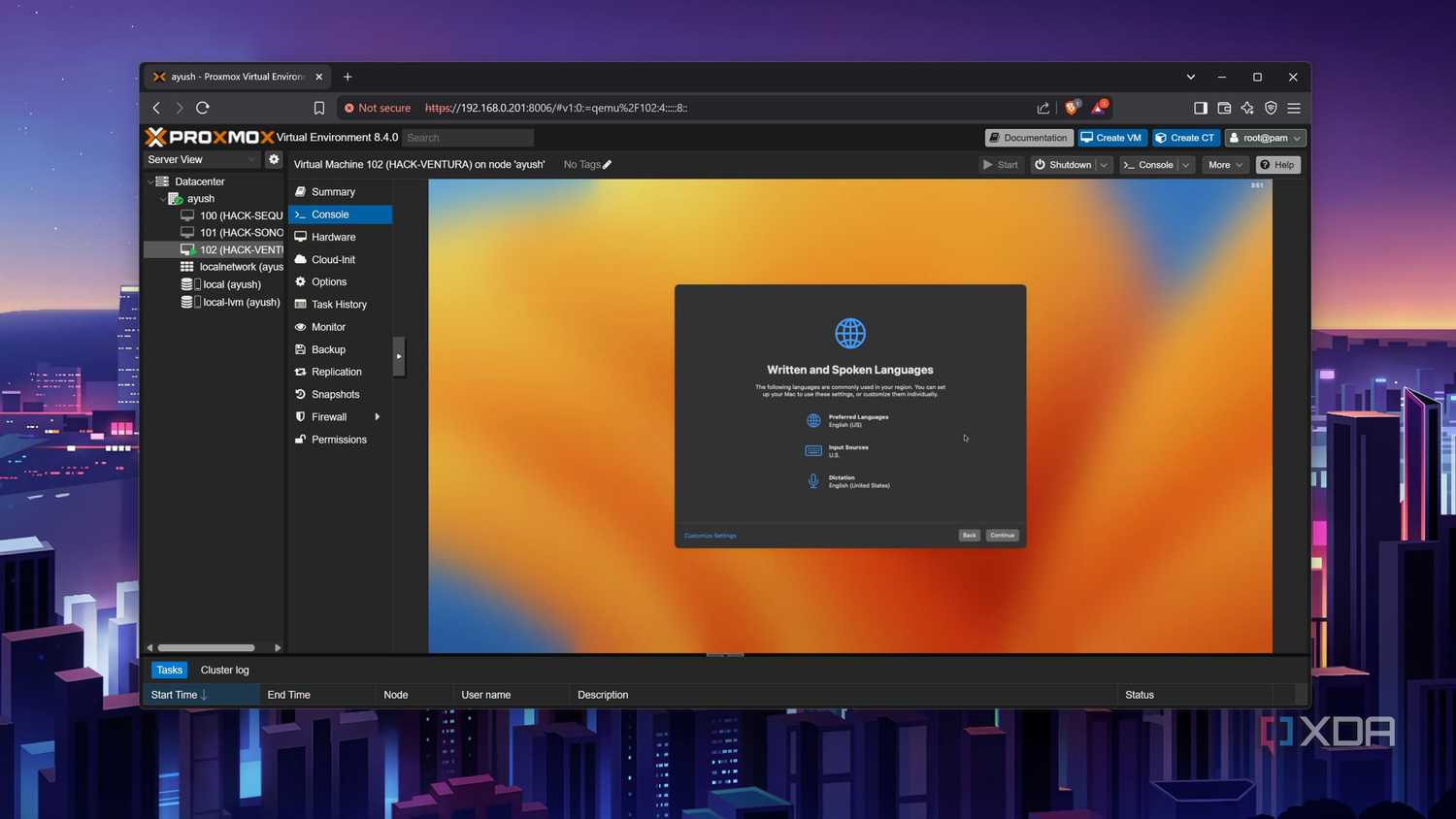Expand the Firewall submenu arrow

(377, 417)
